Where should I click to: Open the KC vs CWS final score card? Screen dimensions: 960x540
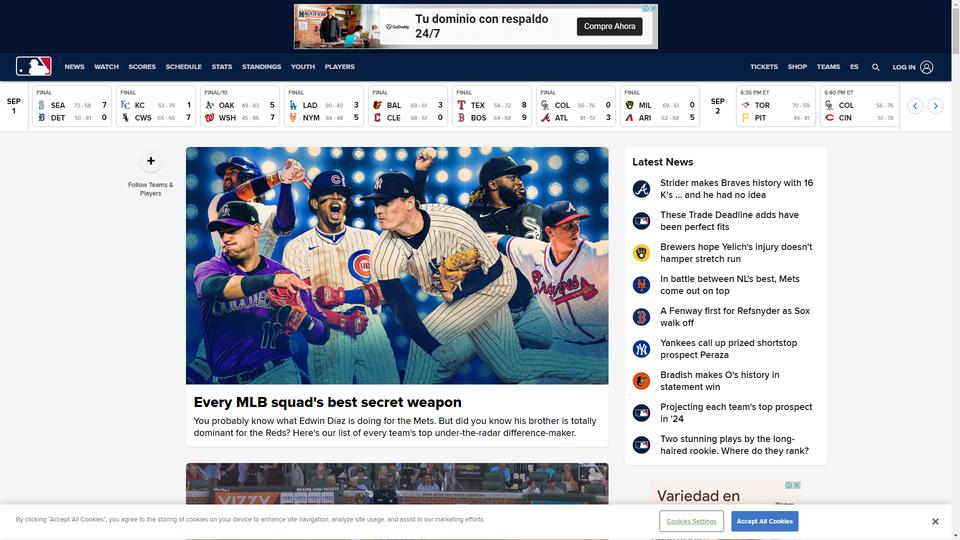(156, 106)
